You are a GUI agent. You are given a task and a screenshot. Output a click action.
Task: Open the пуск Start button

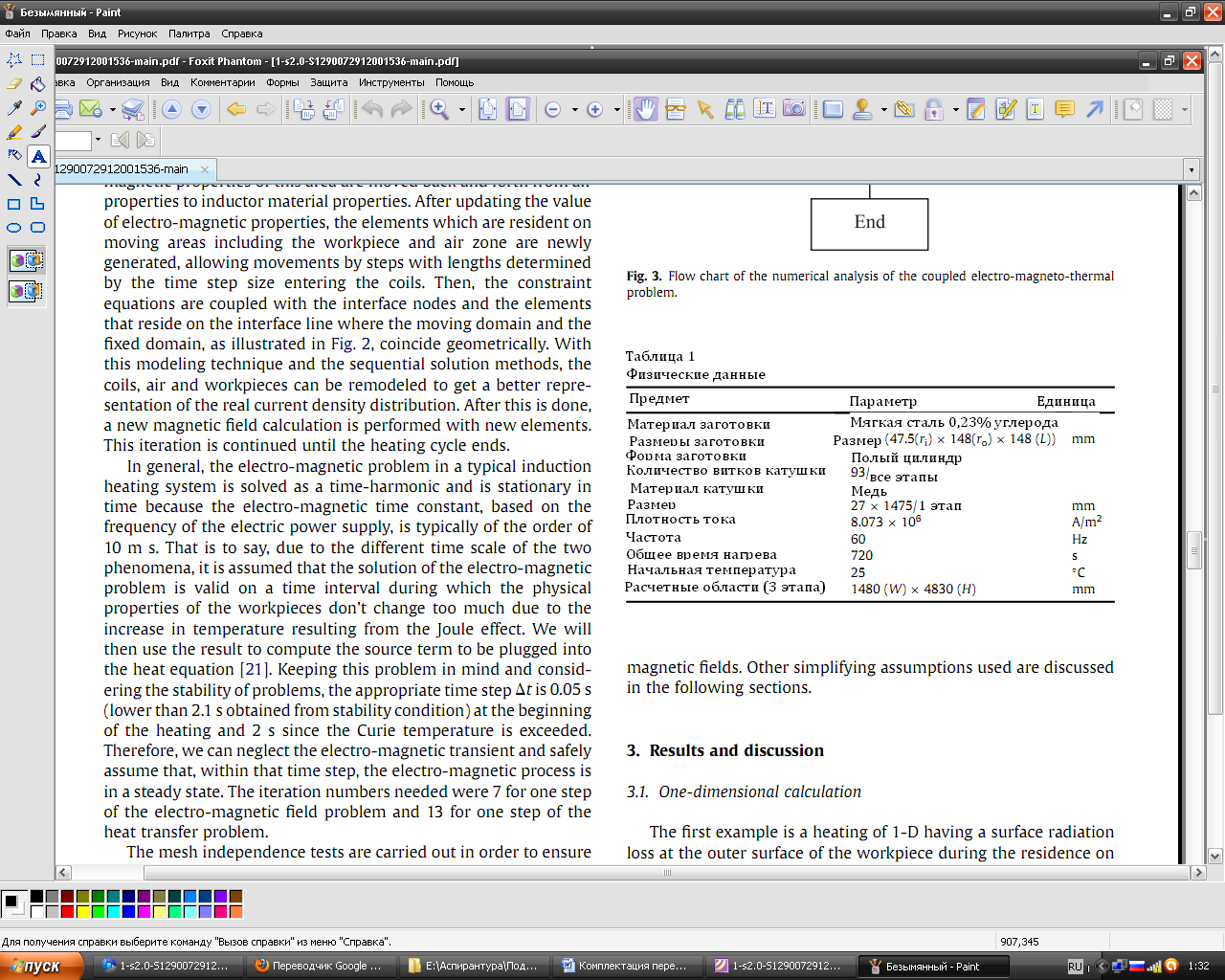41,966
